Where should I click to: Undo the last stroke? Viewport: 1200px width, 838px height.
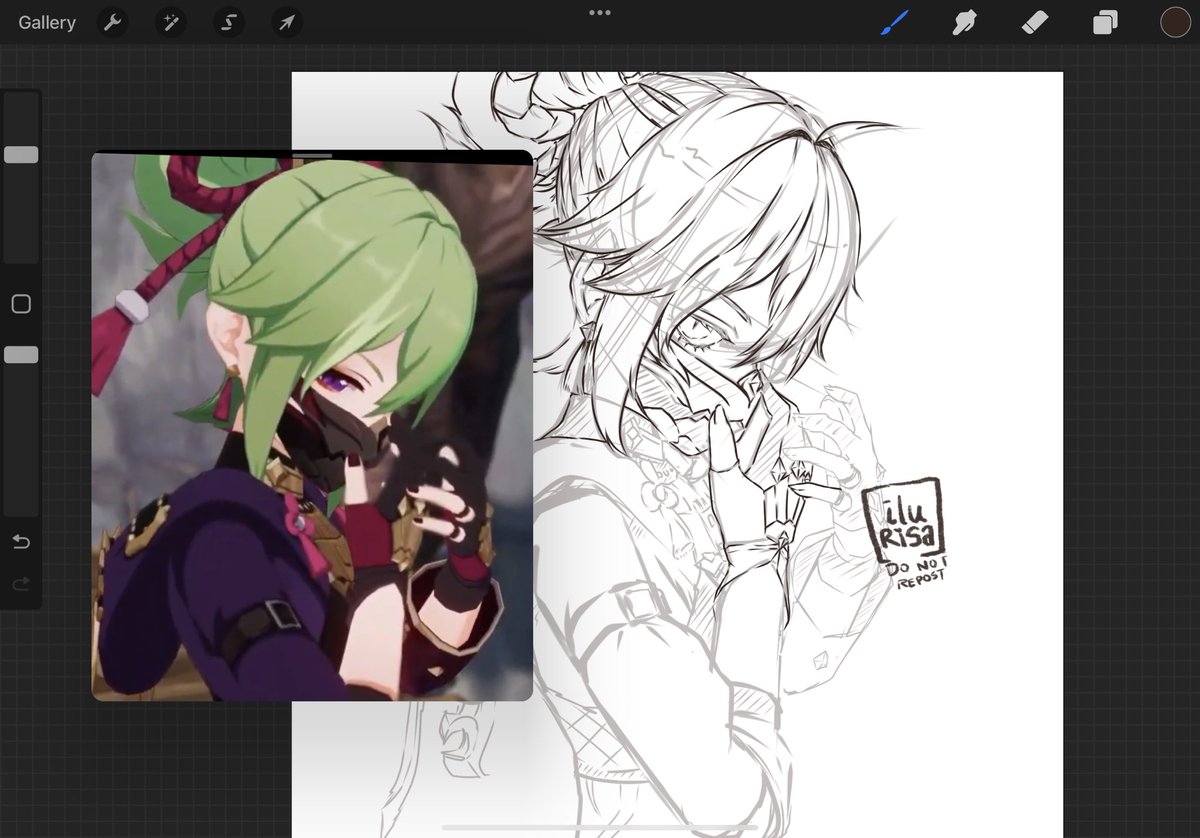21,541
